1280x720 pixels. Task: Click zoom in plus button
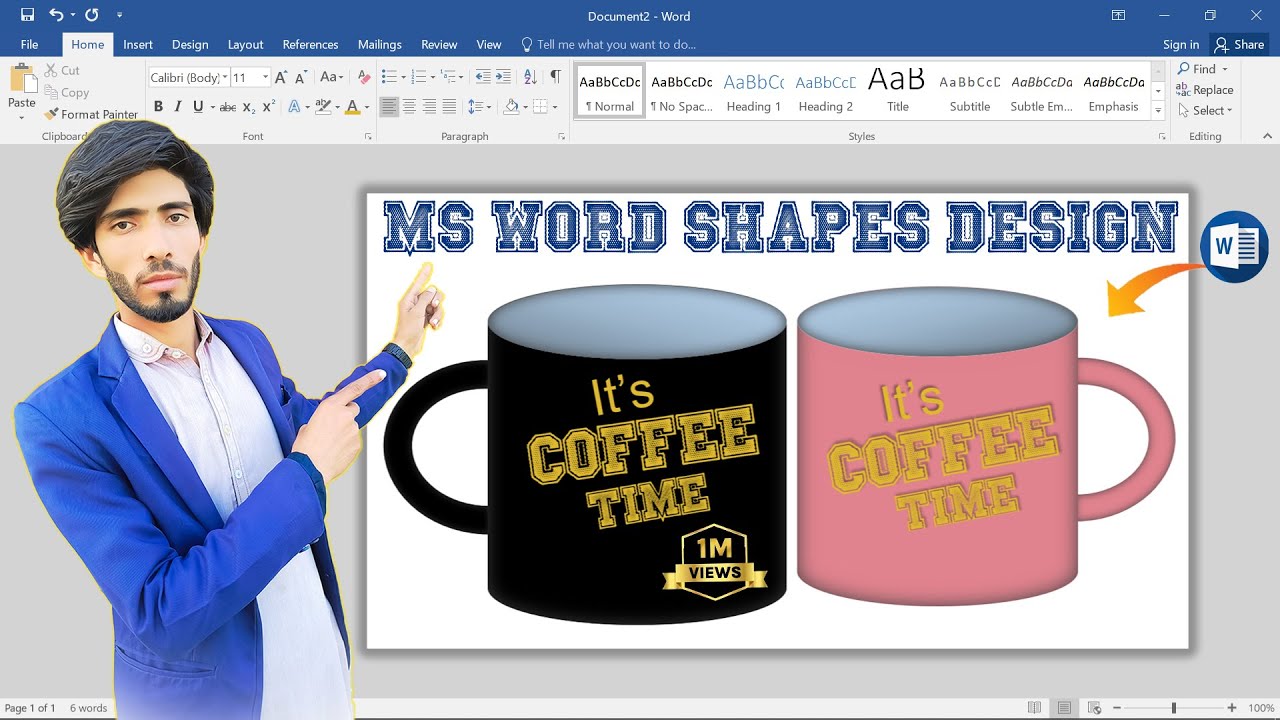click(1232, 708)
